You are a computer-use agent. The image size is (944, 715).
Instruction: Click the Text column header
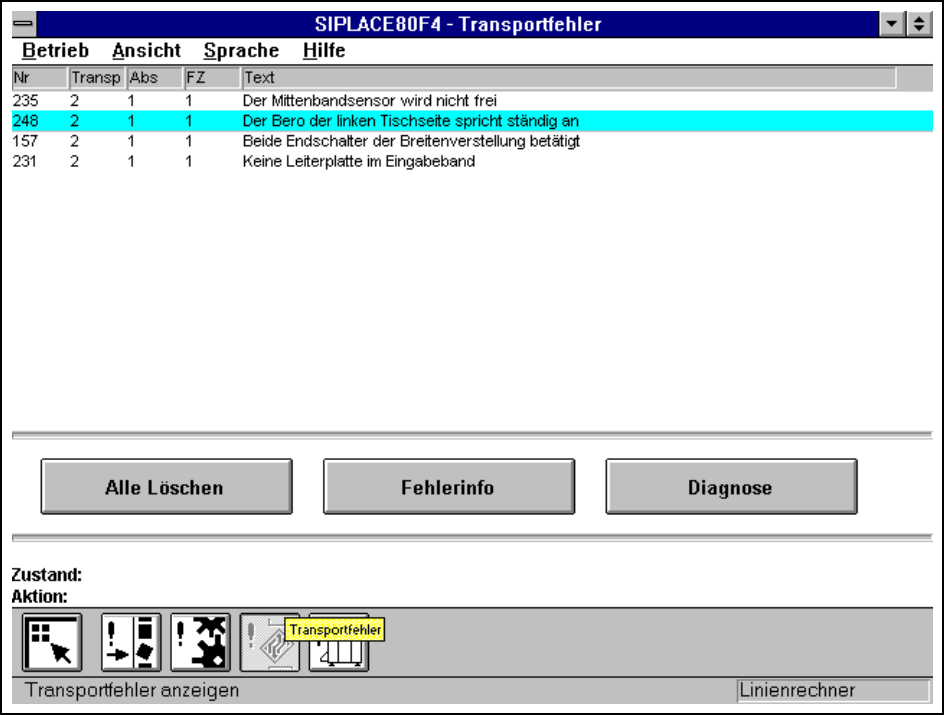click(x=569, y=78)
